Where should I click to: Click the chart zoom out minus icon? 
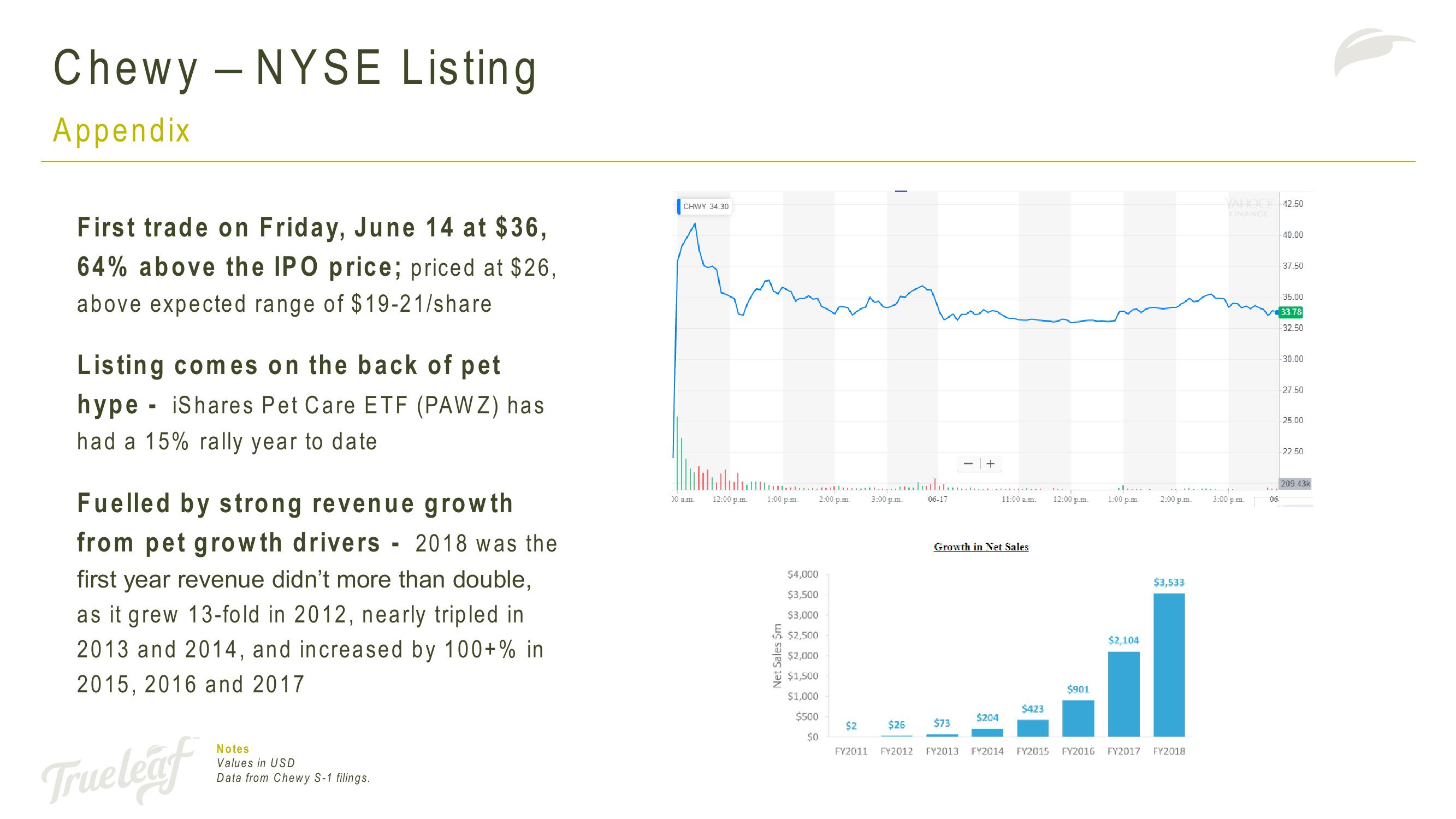968,464
